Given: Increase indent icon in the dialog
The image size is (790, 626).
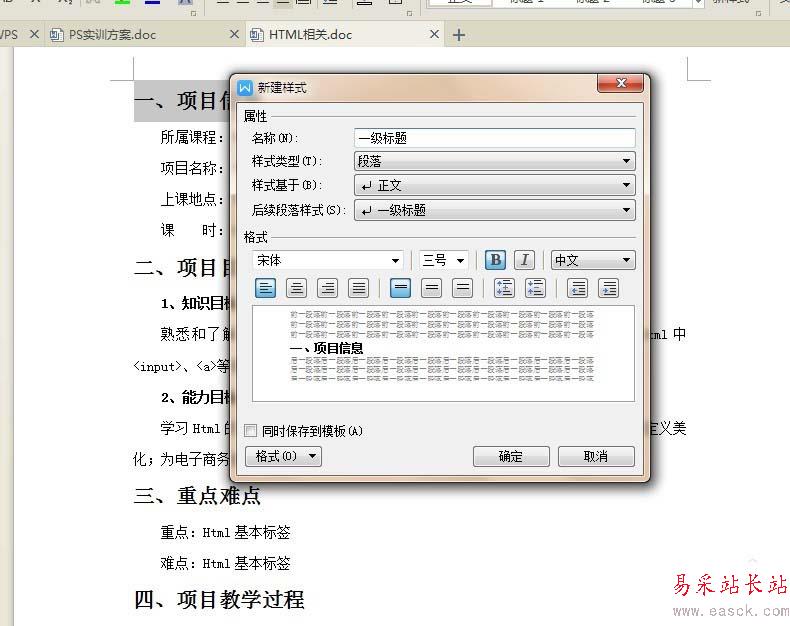Looking at the screenshot, I should [x=609, y=288].
